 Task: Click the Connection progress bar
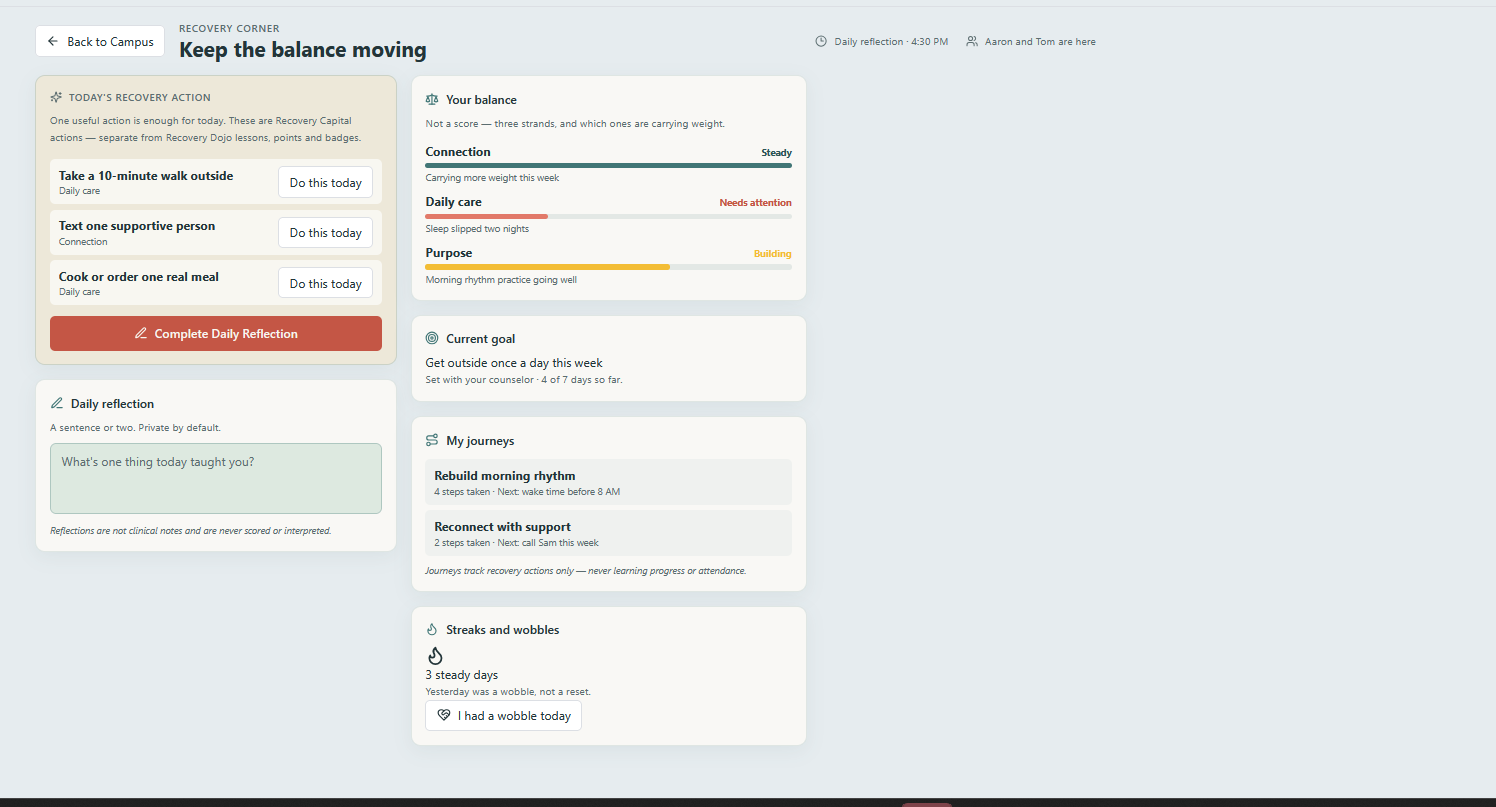[608, 165]
